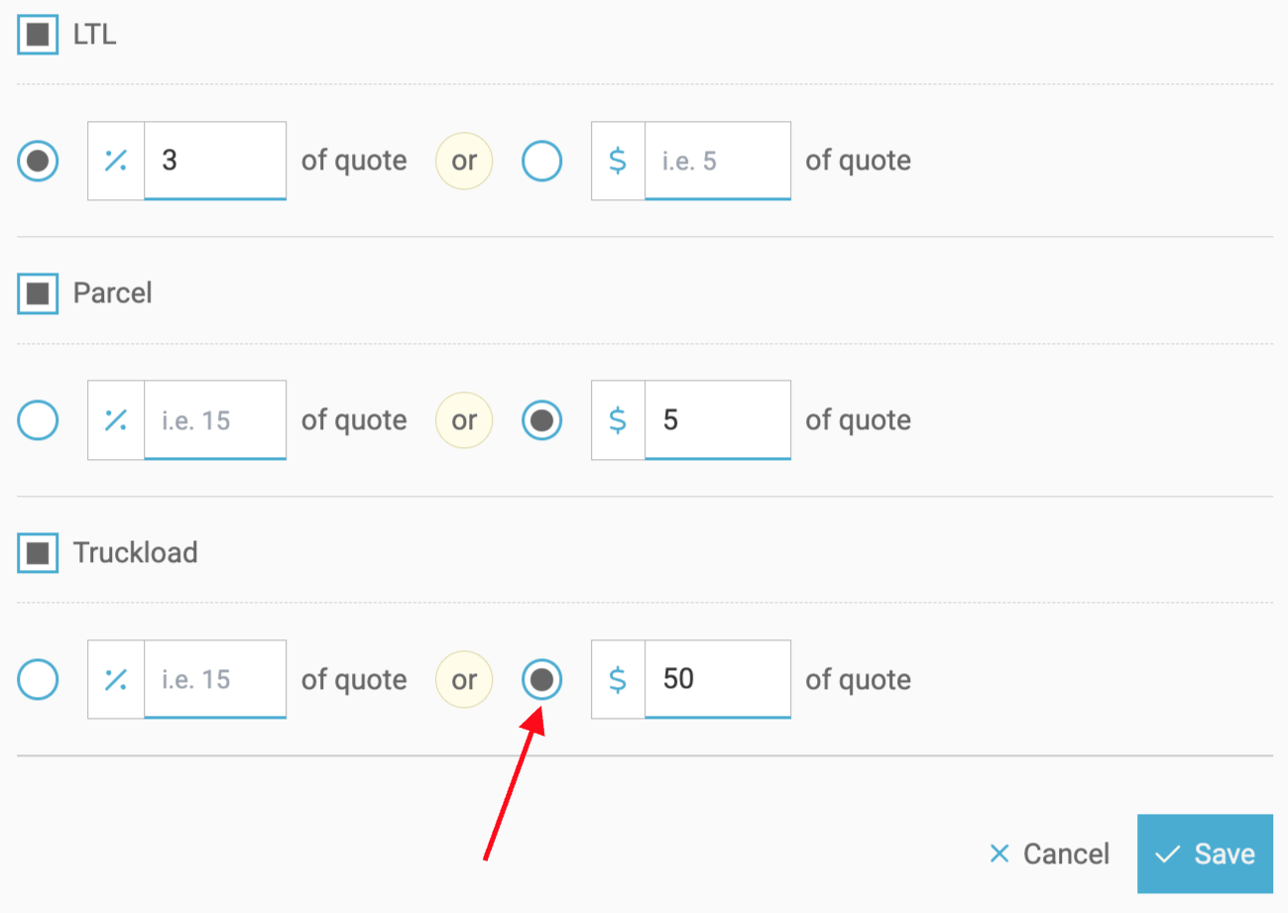Image resolution: width=1288 pixels, height=913 pixels.
Task: Click the dollar sign icon in the Truckload row
Action: pyautogui.click(x=618, y=679)
